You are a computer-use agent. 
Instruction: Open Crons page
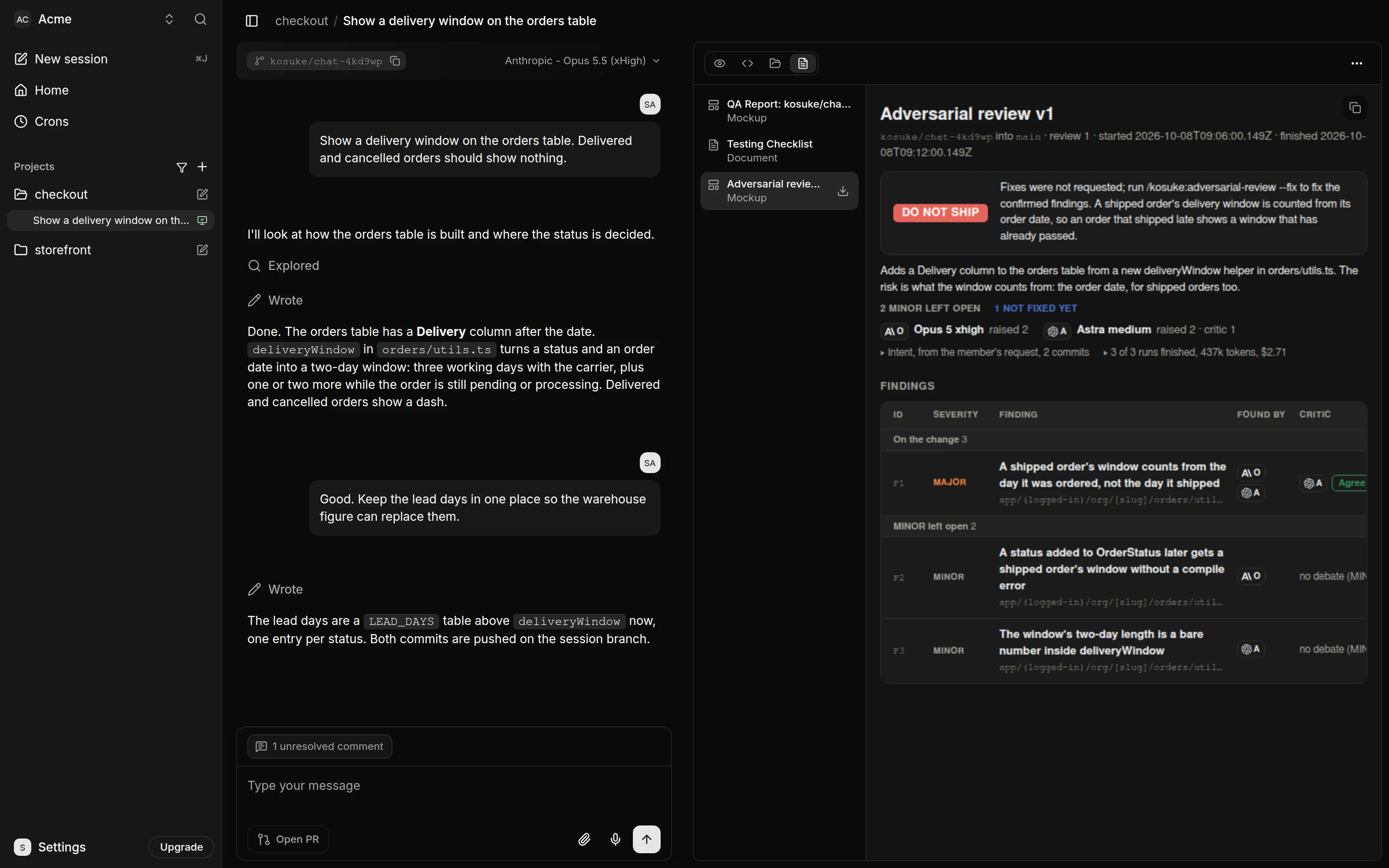110,122
